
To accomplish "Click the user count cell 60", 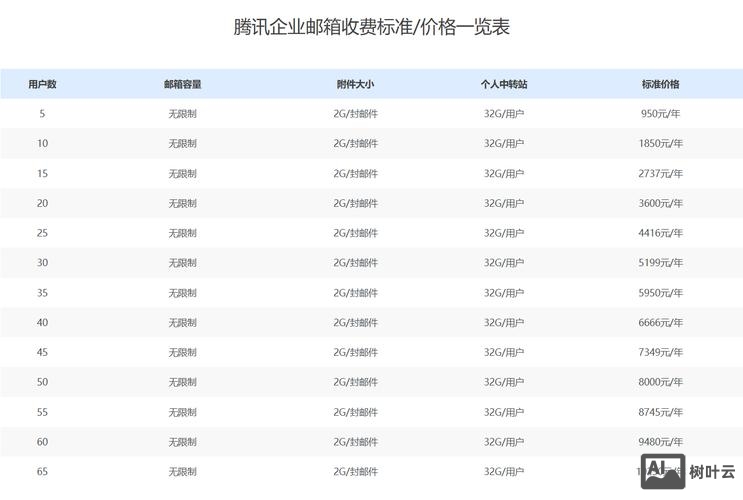I will click(42, 442).
